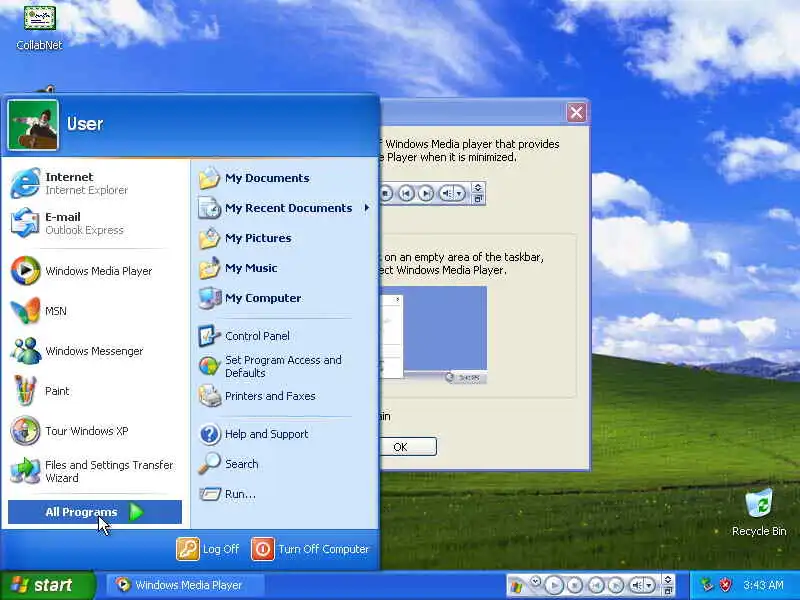This screenshot has width=800, height=600.
Task: Click the green arrow tray icon
Action: point(707,585)
